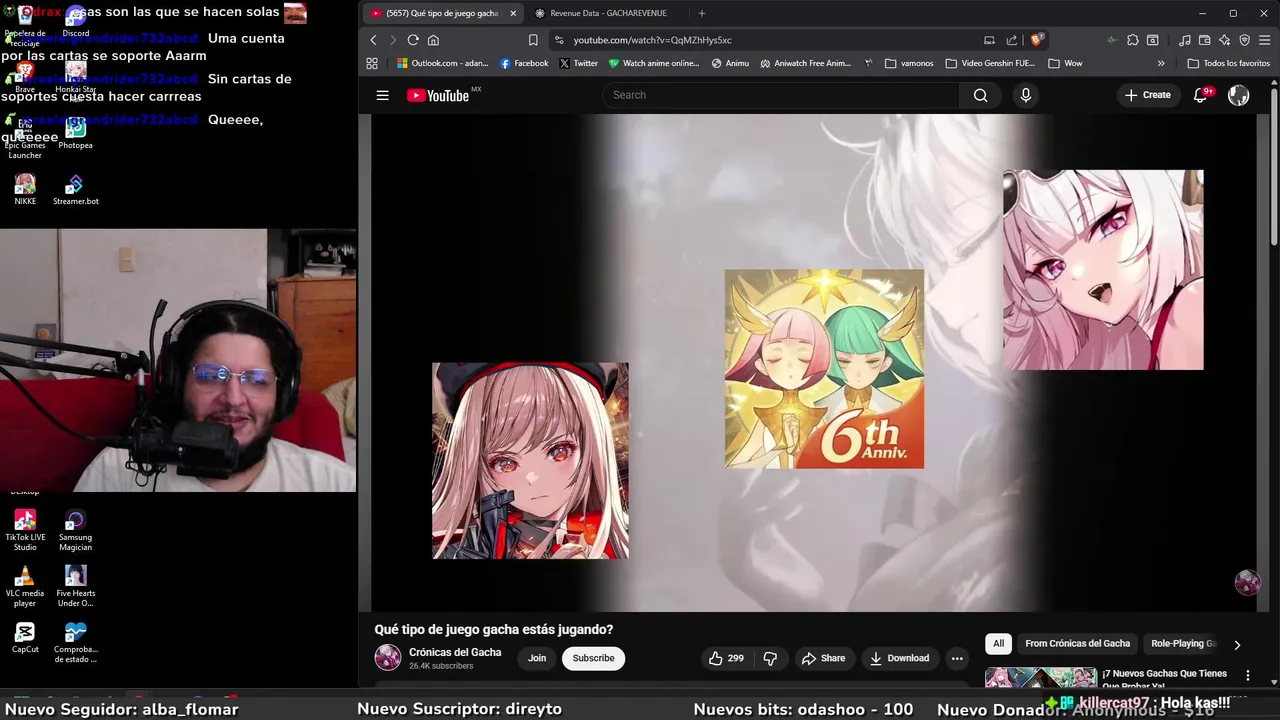Dislike the video
Screen dimensions: 1280x720
[770, 658]
